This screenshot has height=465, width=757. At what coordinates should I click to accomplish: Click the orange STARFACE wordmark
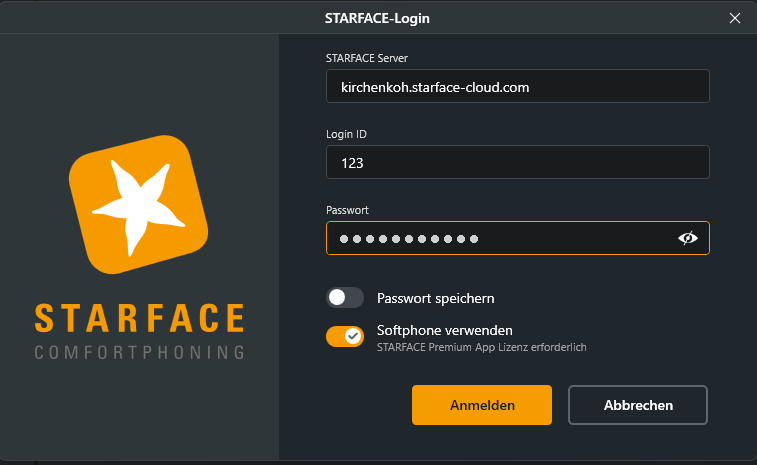tap(140, 318)
